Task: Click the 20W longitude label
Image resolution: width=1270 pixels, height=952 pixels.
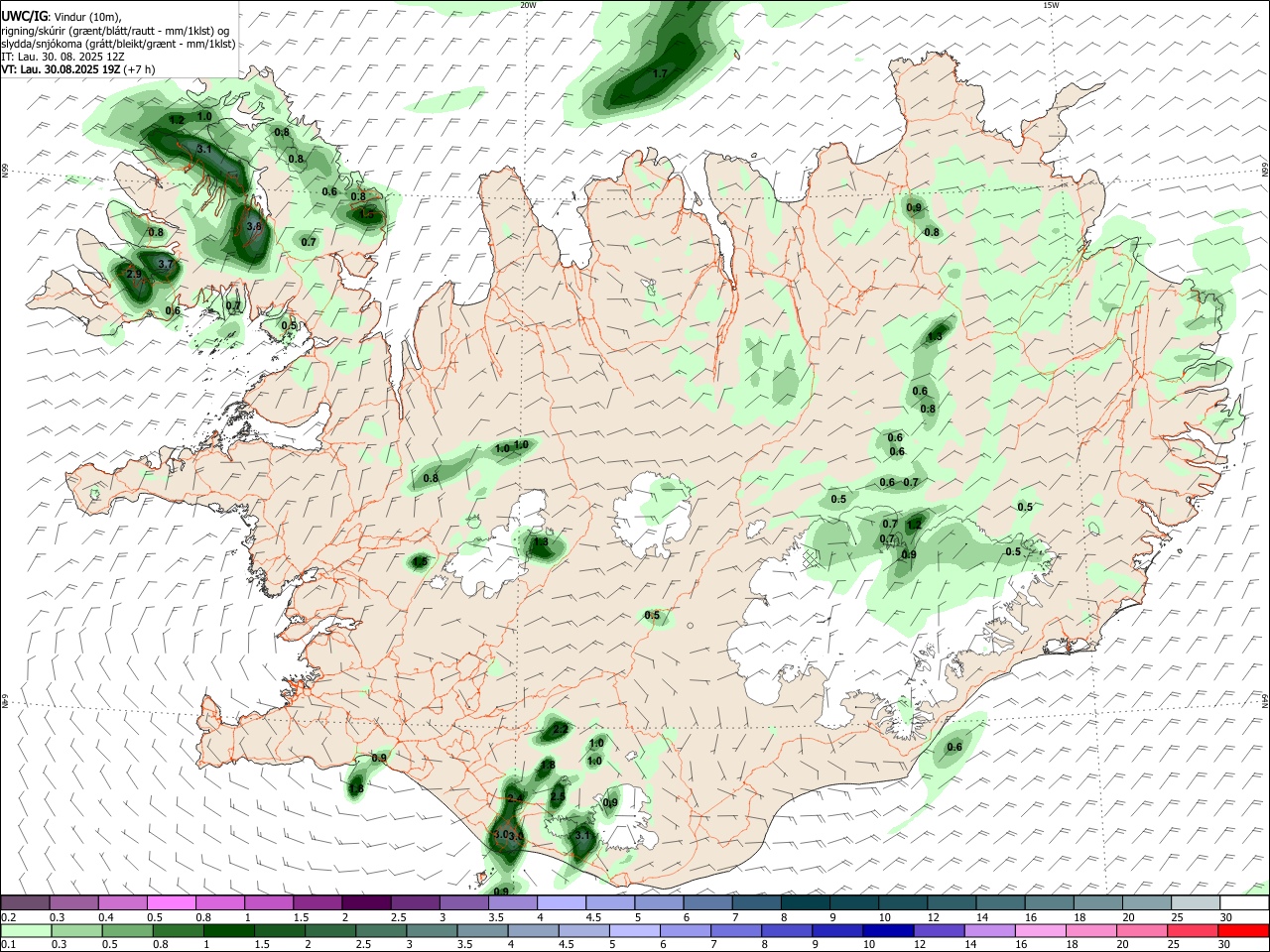Action: pyautogui.click(x=528, y=5)
